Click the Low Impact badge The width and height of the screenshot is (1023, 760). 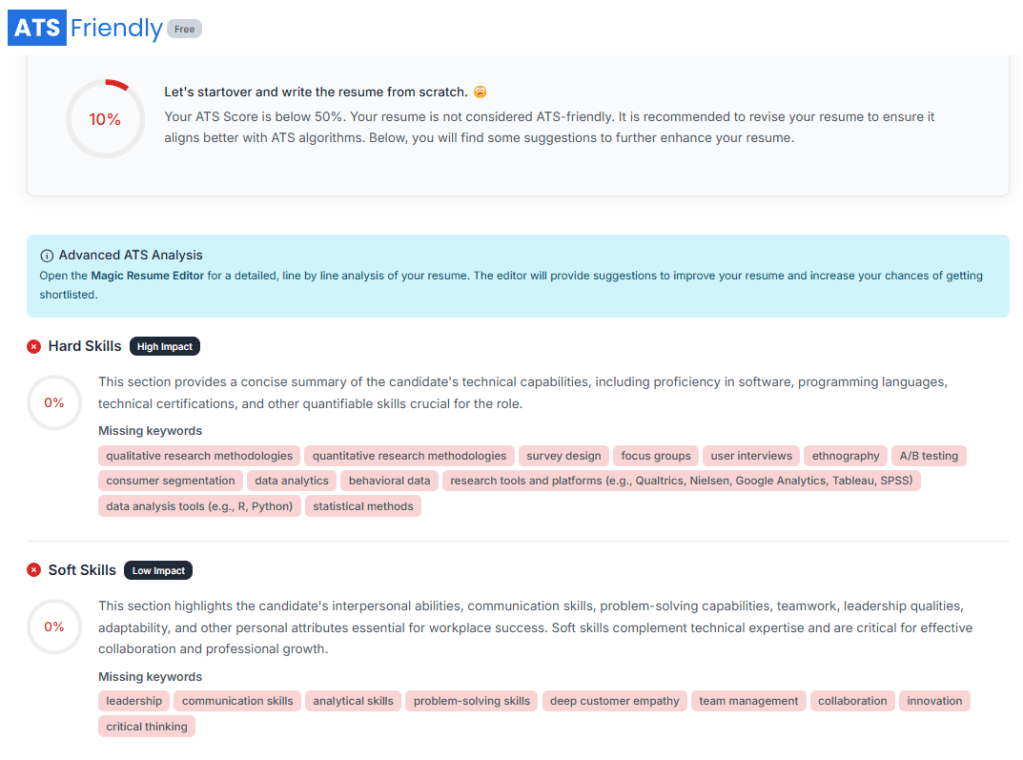coord(158,570)
